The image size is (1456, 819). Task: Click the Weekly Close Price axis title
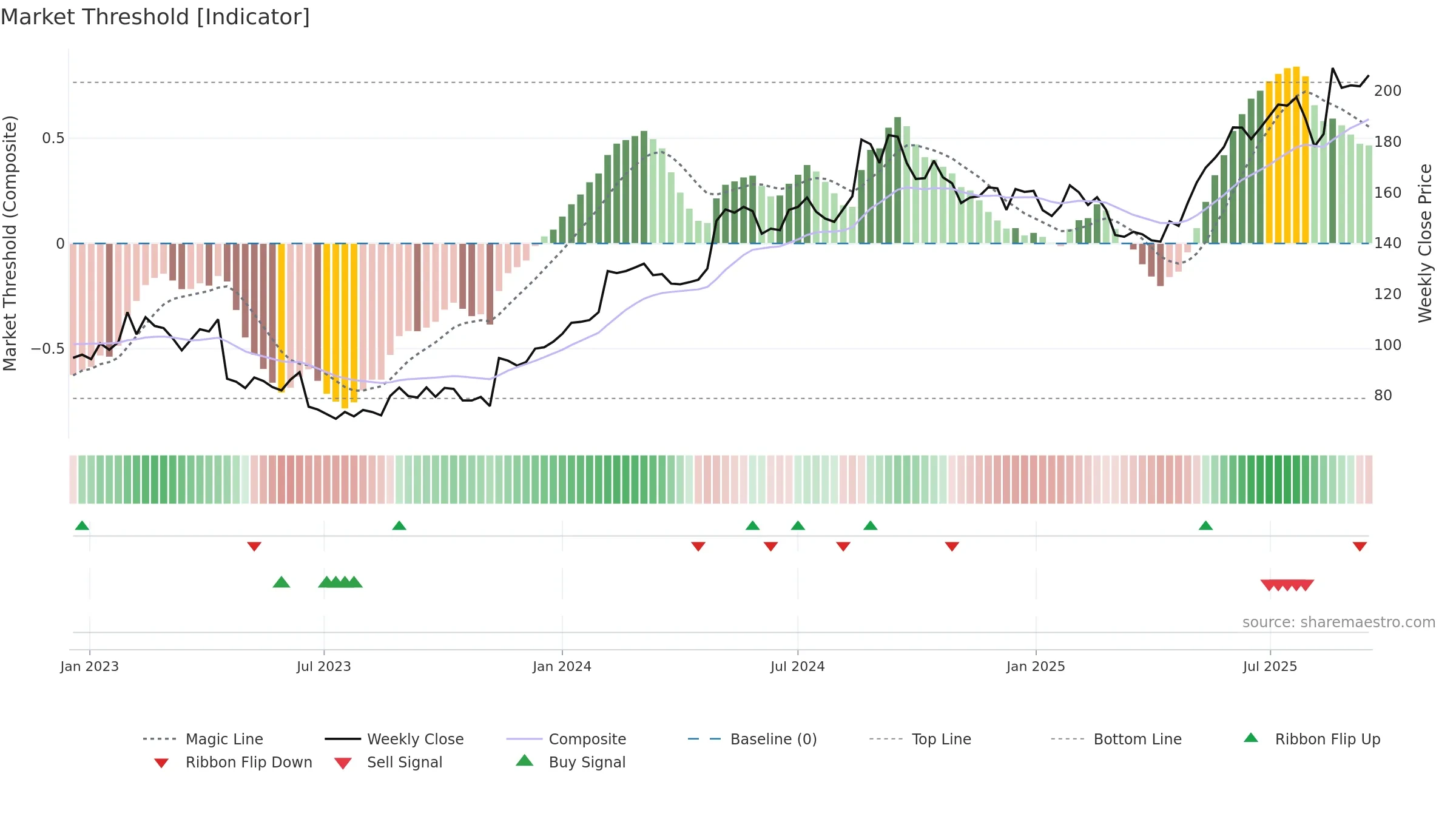(1425, 243)
